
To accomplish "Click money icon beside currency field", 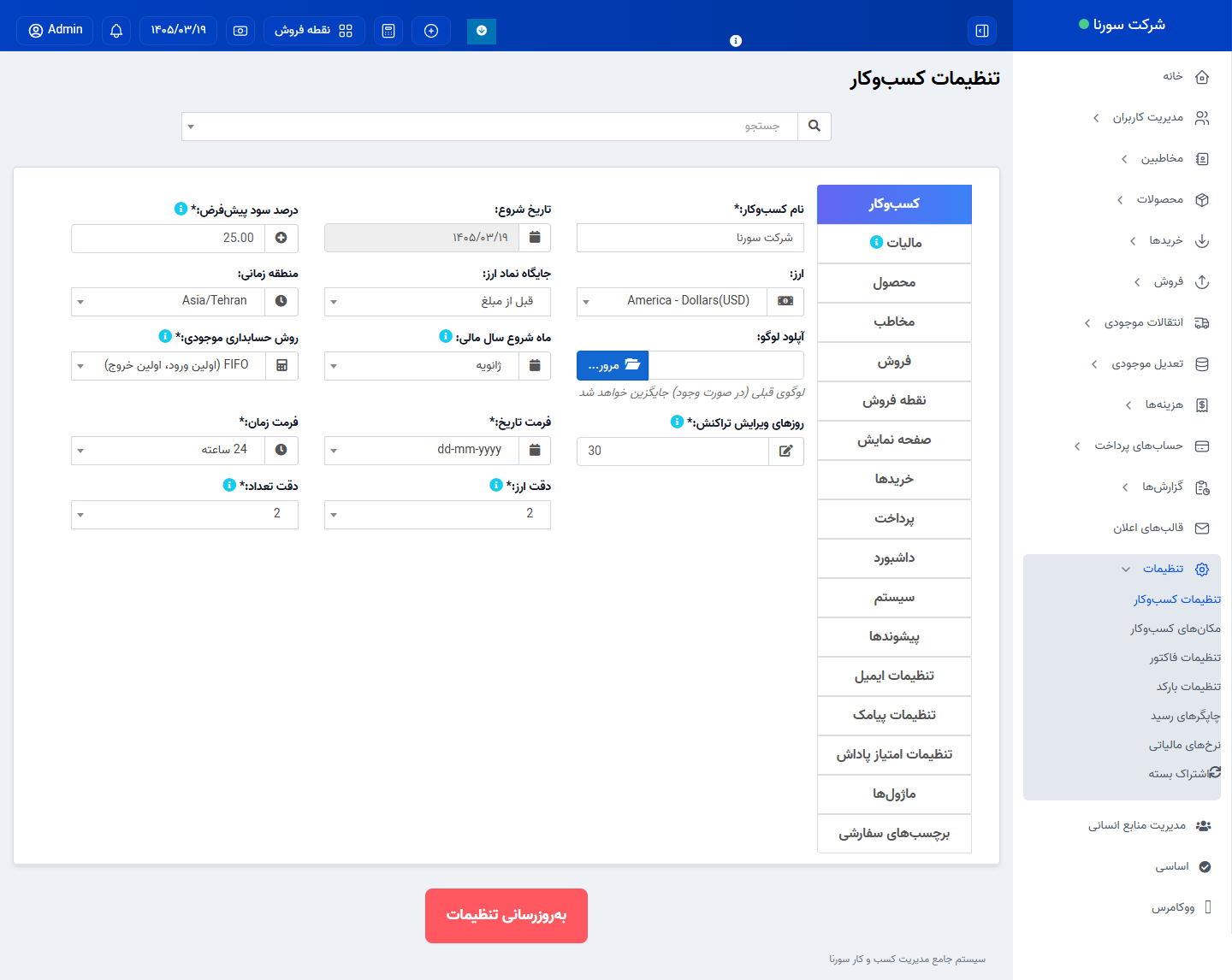I will [785, 301].
